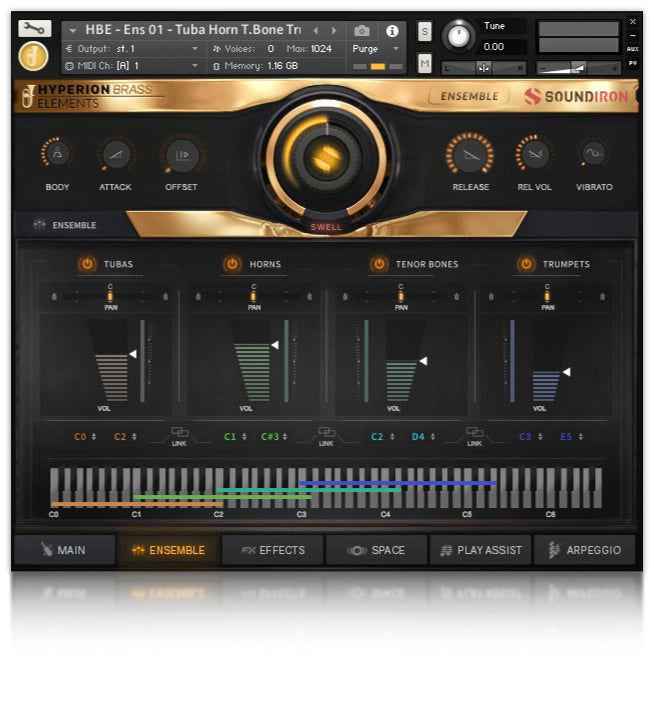Open the instrument info icon

pyautogui.click(x=391, y=30)
